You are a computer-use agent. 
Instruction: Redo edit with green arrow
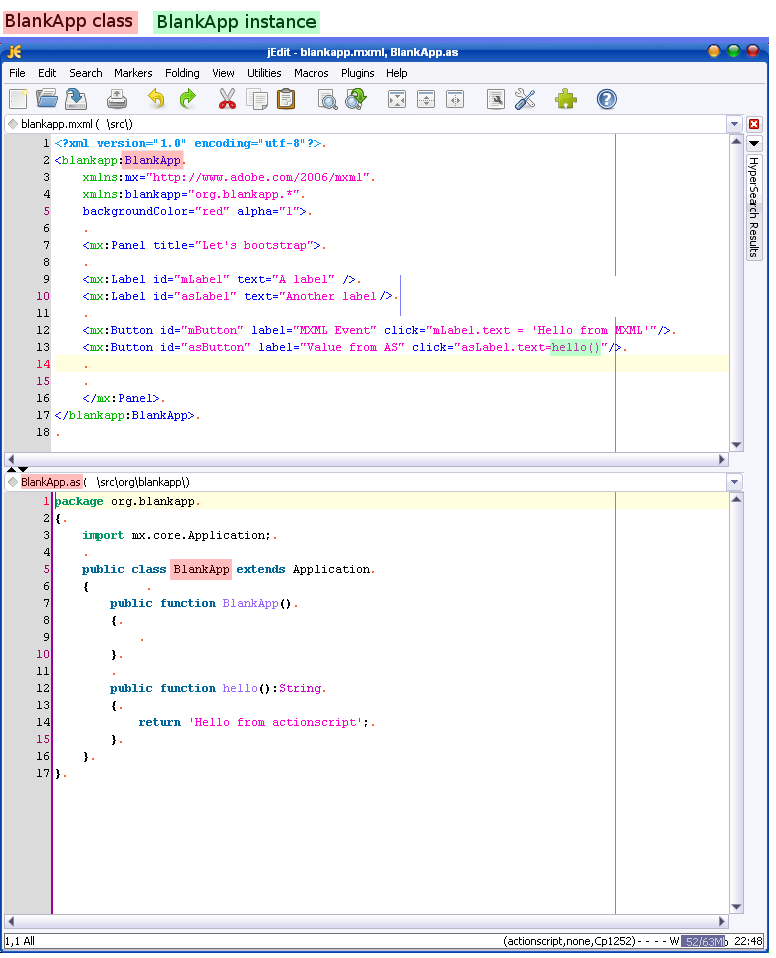click(188, 99)
